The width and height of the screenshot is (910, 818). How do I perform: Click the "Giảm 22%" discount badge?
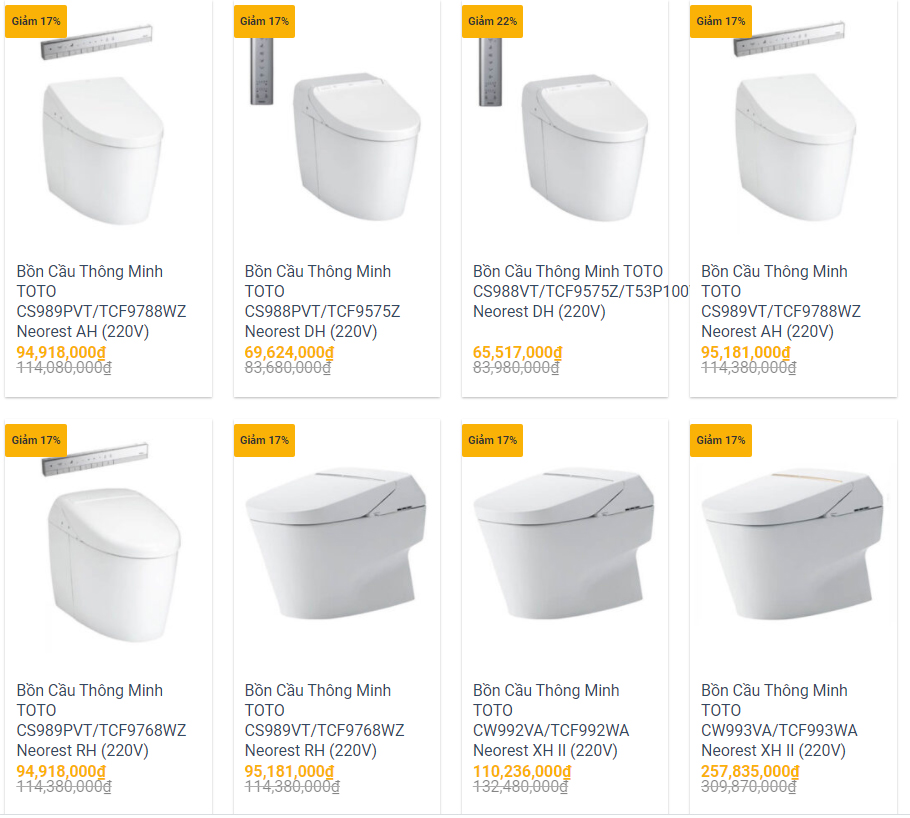coord(492,21)
